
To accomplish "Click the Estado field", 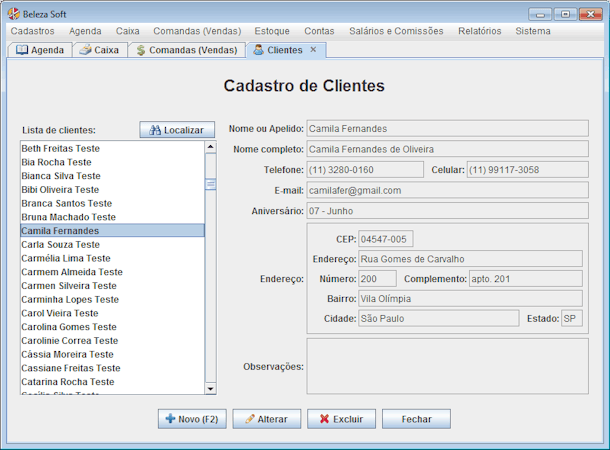I will [x=572, y=319].
